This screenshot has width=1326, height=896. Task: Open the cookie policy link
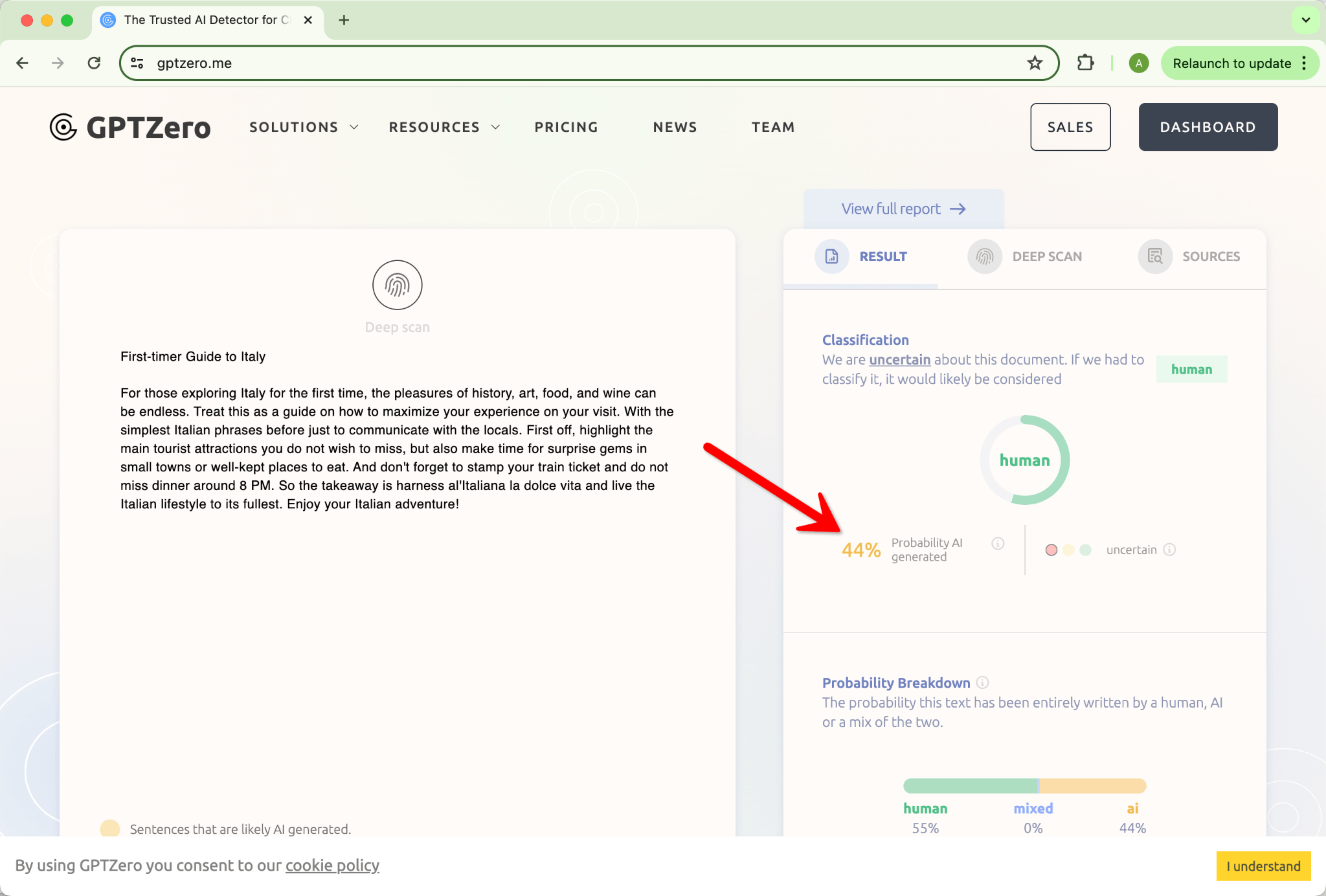[332, 866]
